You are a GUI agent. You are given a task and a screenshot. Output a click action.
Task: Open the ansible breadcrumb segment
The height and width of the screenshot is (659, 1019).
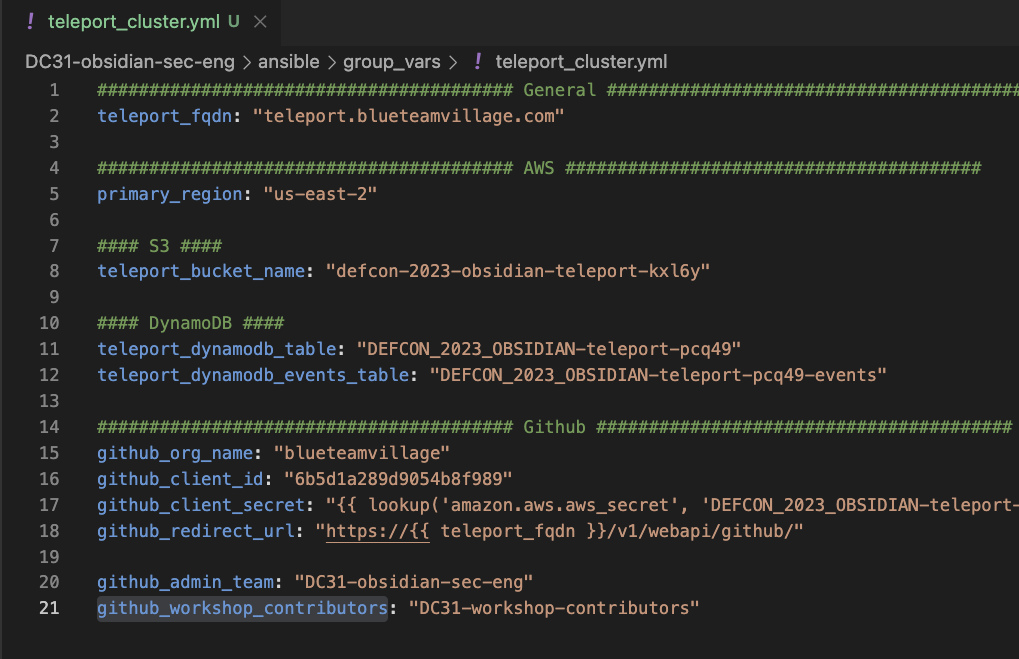coord(289,62)
